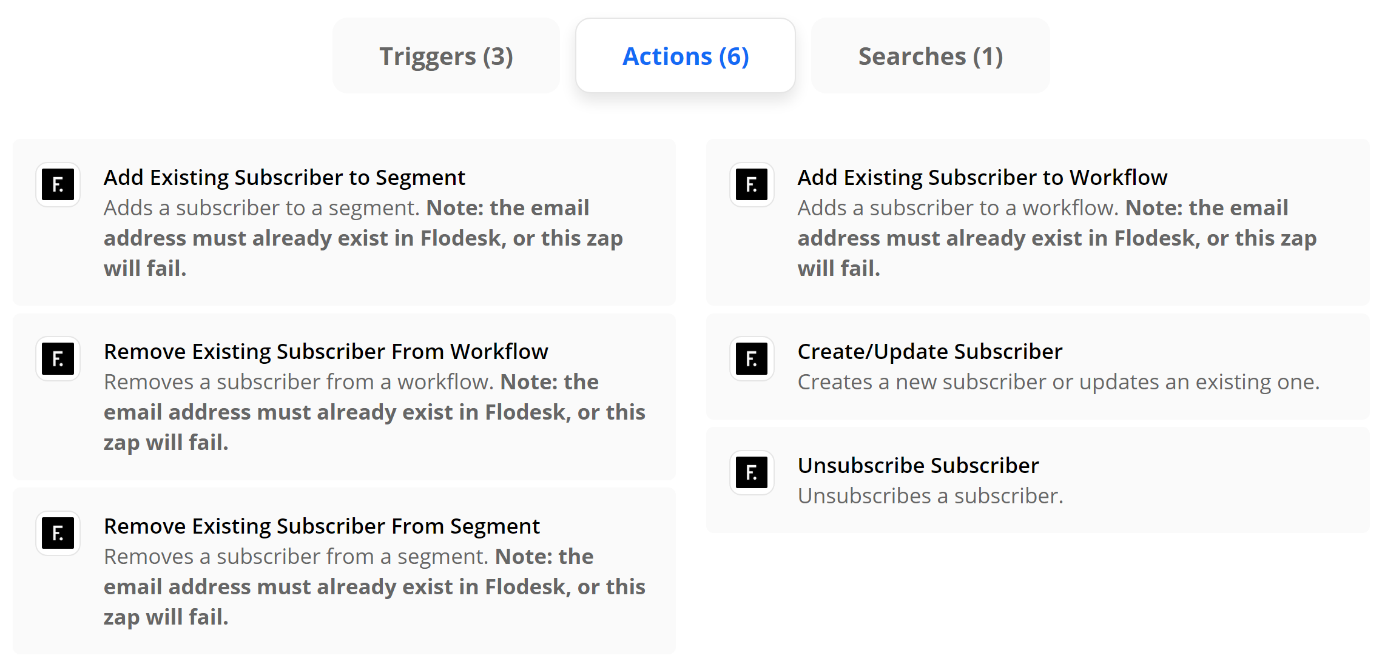
Task: Click Flodesk icon beside Add Existing Subscriber to Segment
Action: [x=58, y=185]
